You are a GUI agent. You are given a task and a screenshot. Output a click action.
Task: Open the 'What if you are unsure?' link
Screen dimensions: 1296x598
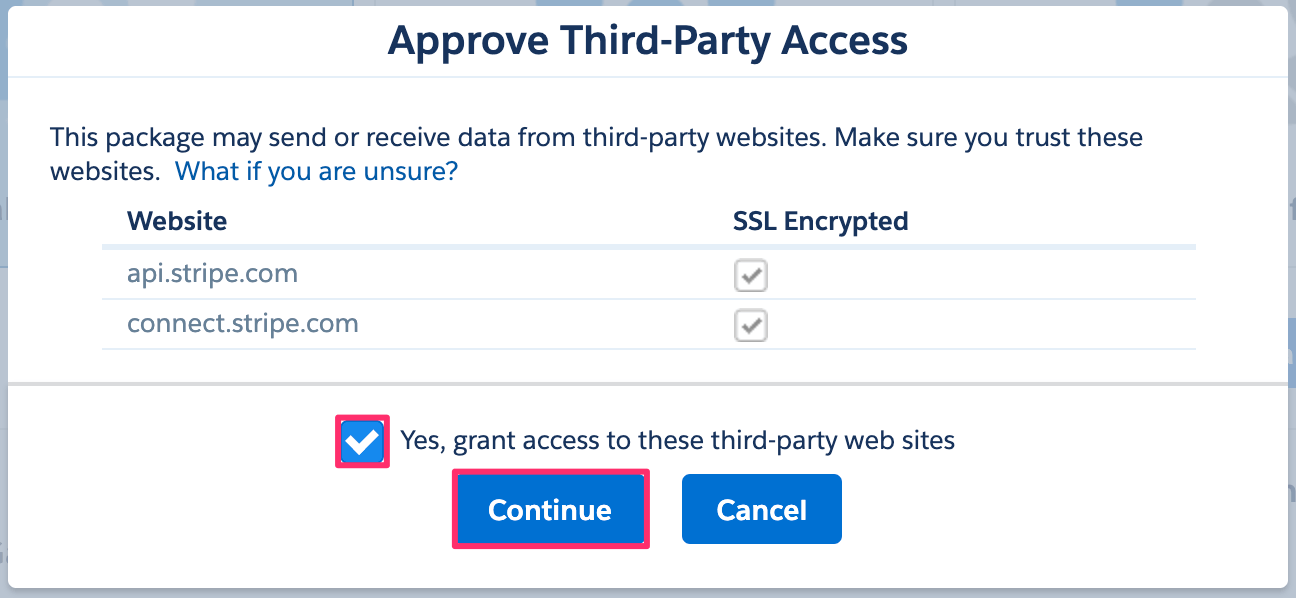tap(316, 171)
